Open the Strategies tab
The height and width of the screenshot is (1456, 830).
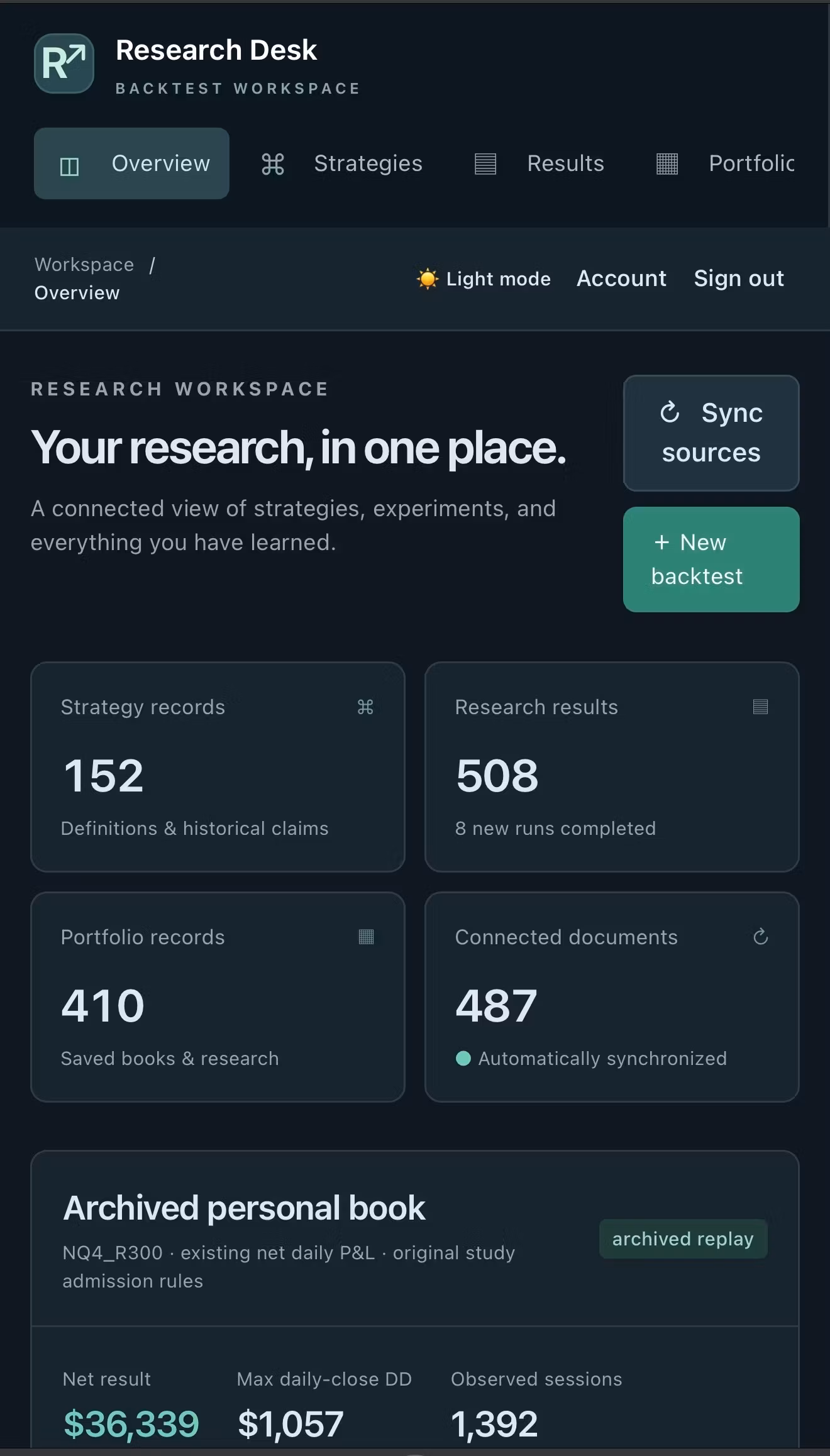342,163
